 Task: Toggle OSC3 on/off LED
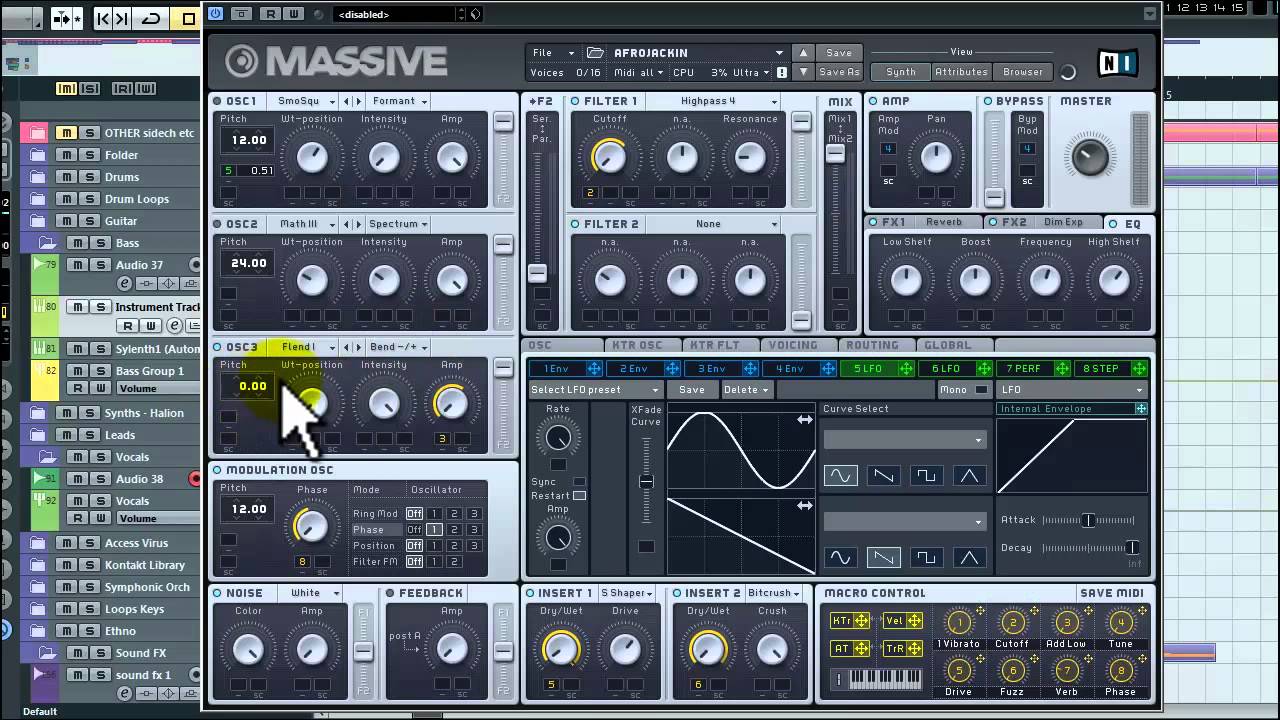click(x=217, y=347)
